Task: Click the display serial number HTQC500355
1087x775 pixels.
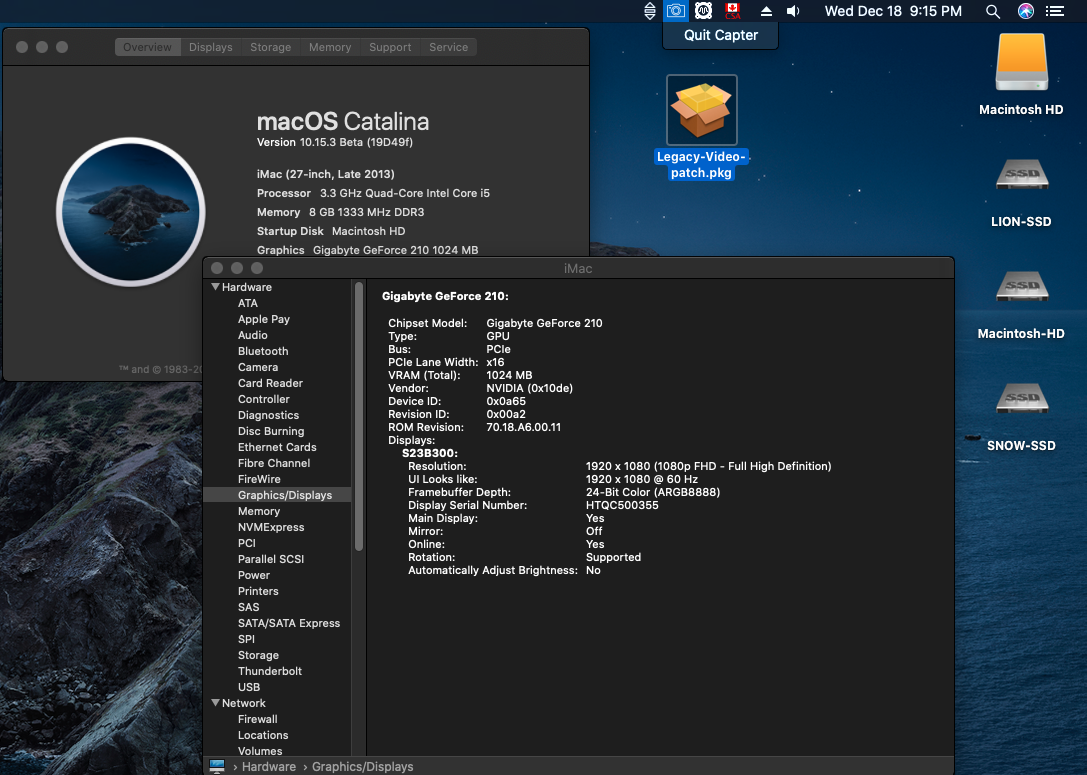Action: point(622,505)
